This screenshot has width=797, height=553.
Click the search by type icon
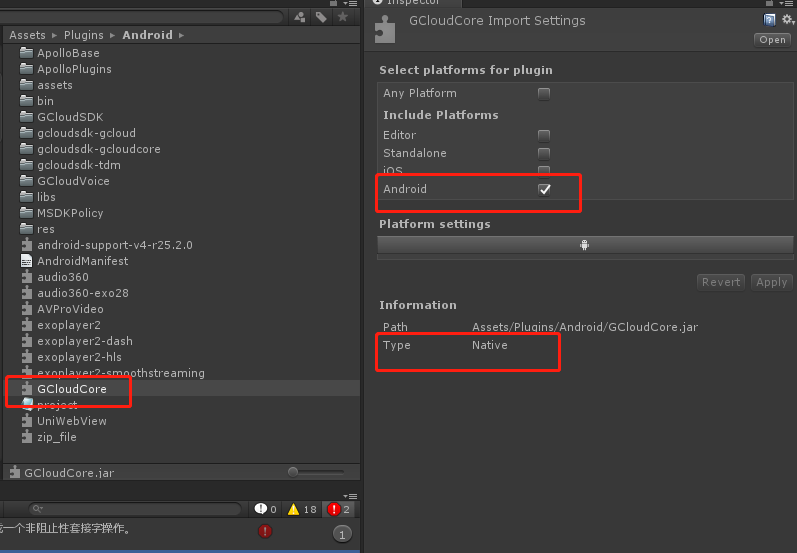(x=300, y=17)
